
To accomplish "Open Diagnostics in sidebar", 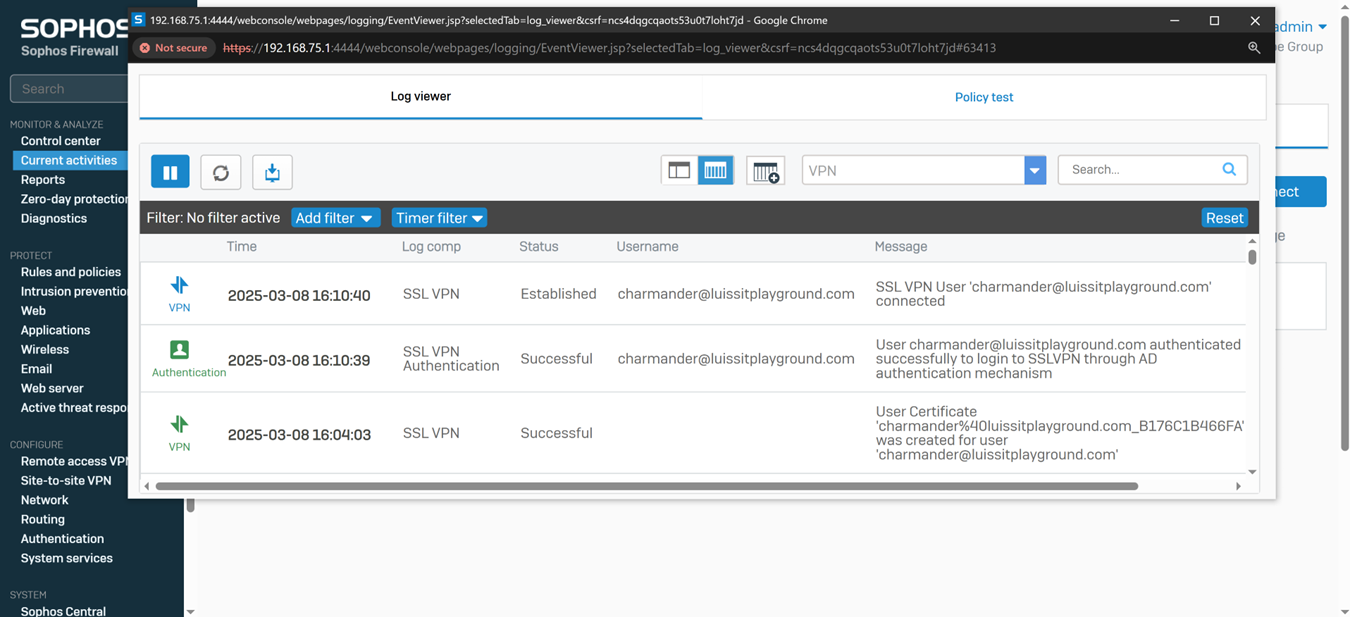I will coord(54,218).
